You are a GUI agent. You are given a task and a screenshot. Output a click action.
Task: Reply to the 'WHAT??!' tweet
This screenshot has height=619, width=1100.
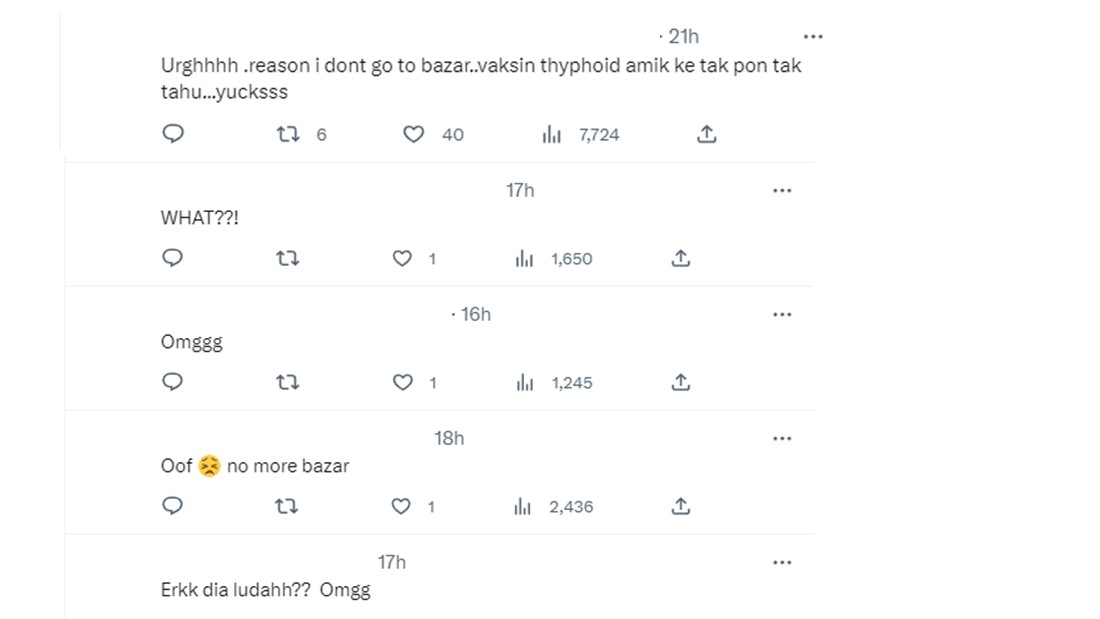click(x=173, y=258)
